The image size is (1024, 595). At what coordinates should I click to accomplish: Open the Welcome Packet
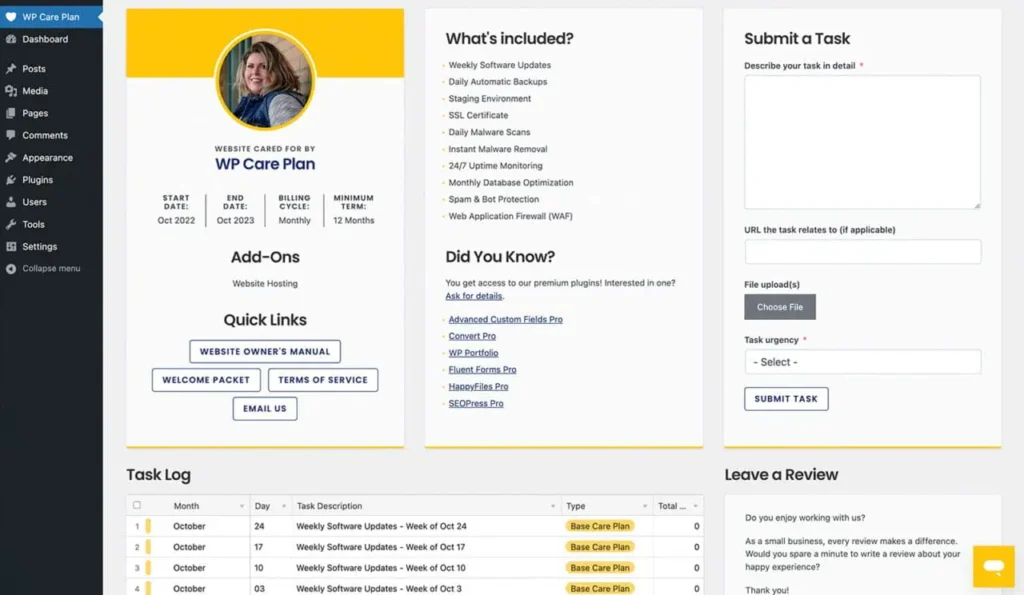click(205, 379)
